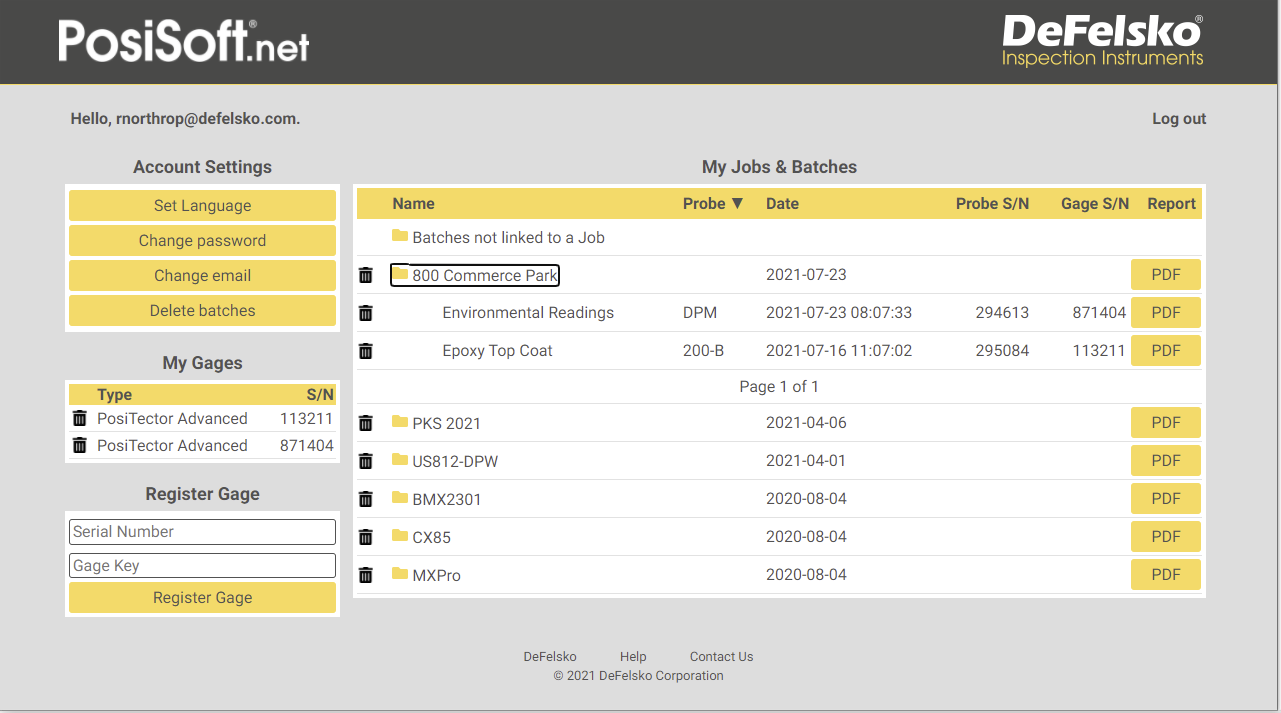The height and width of the screenshot is (713, 1281).
Task: Generate PDF report for PKS 2021
Action: click(x=1166, y=423)
